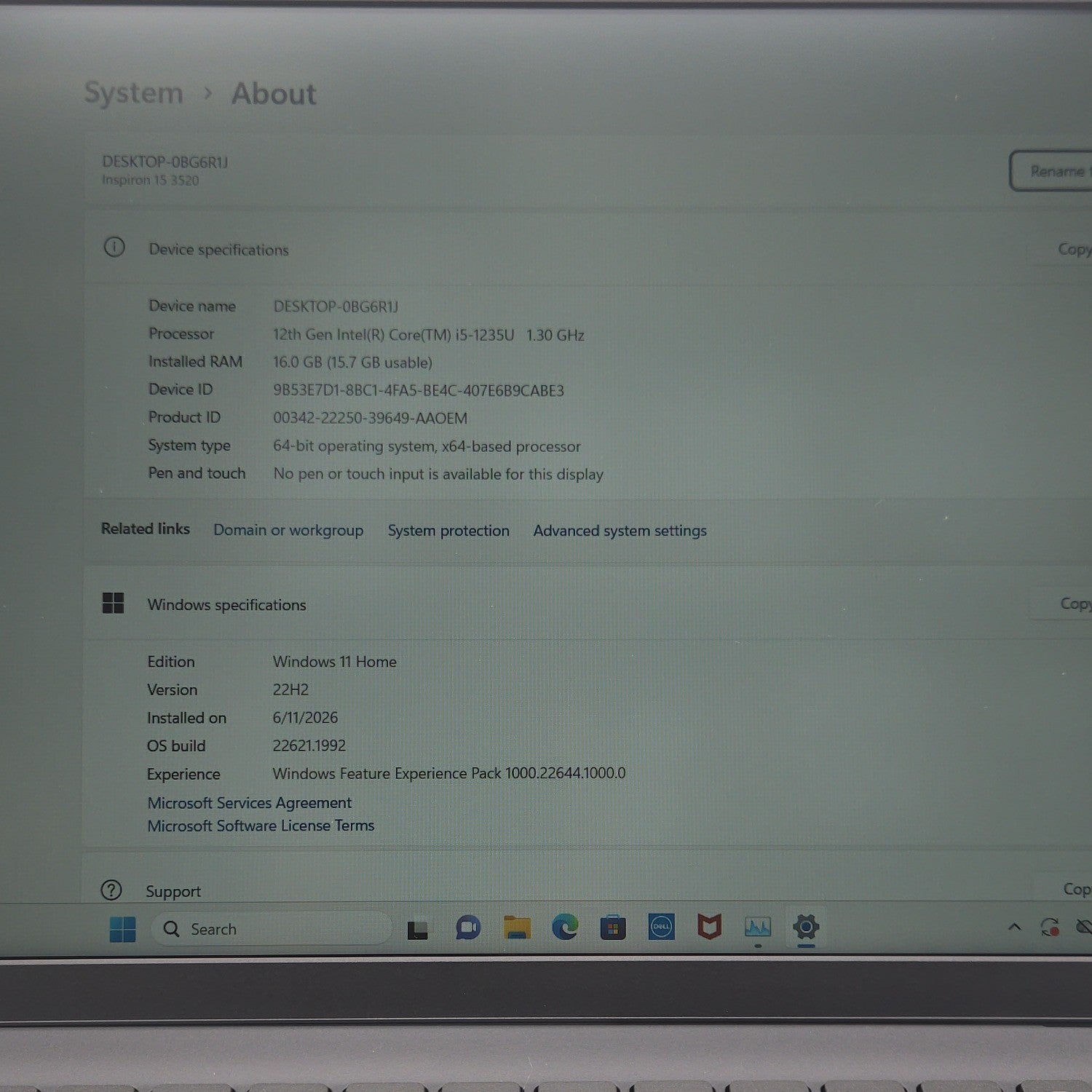The height and width of the screenshot is (1092, 1092).
Task: Open Task View from the taskbar
Action: [x=417, y=930]
